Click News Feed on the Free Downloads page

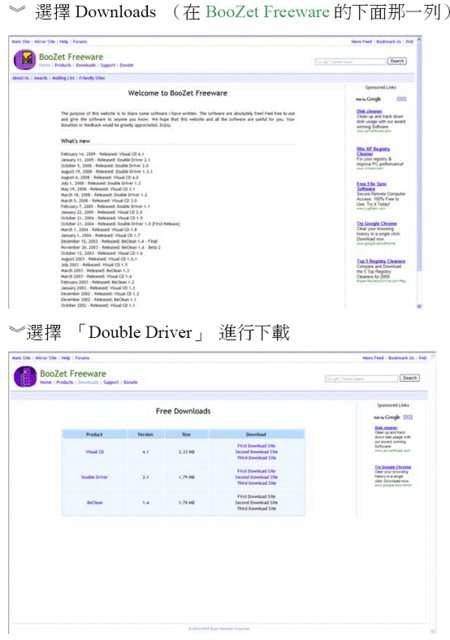click(373, 358)
